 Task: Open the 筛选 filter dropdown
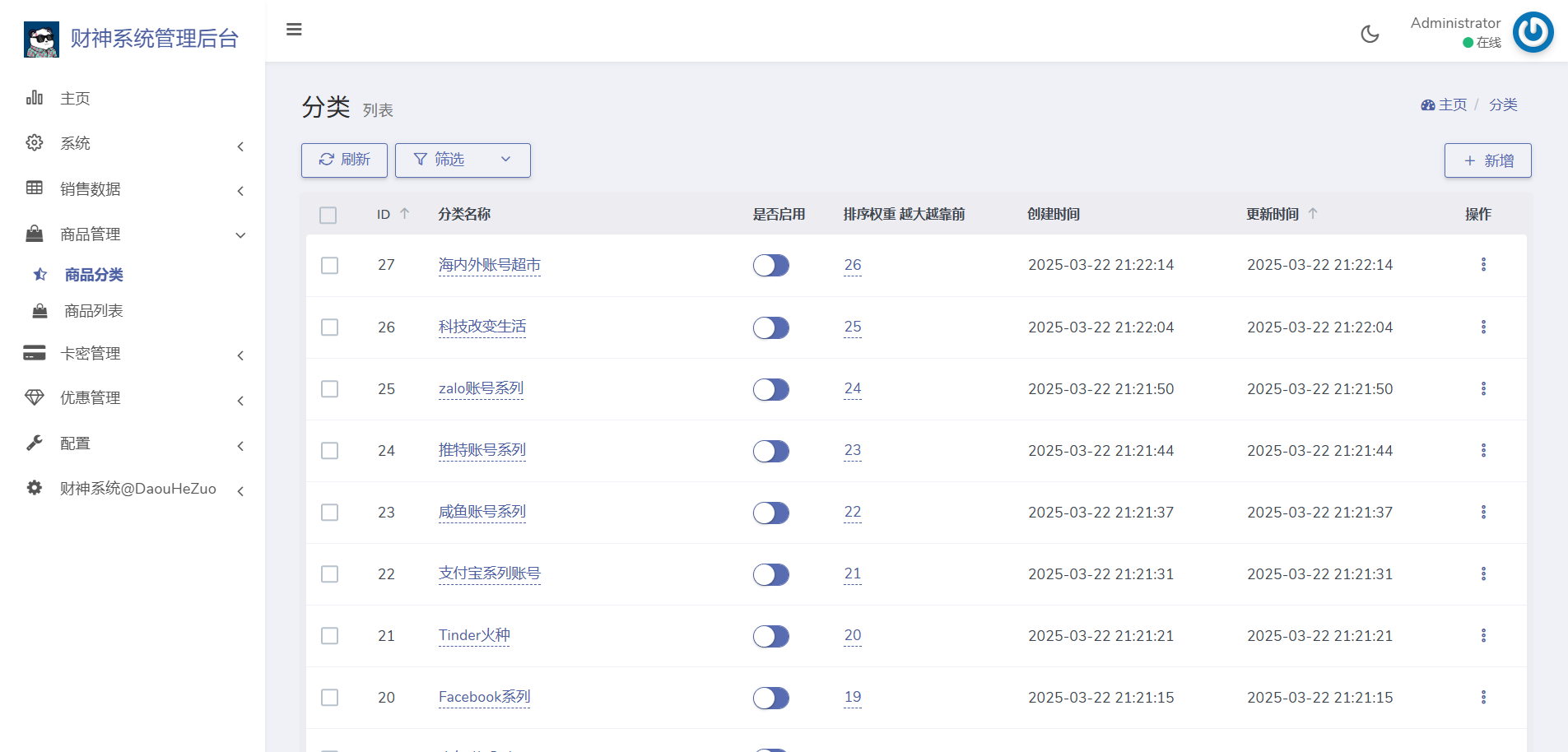click(x=463, y=160)
